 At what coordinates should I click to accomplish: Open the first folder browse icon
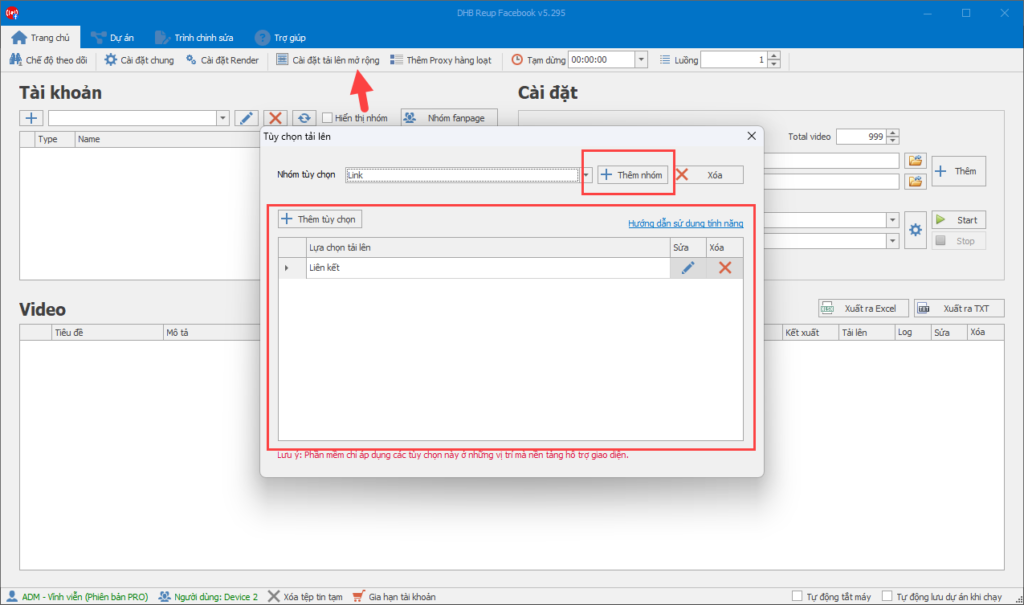914,160
